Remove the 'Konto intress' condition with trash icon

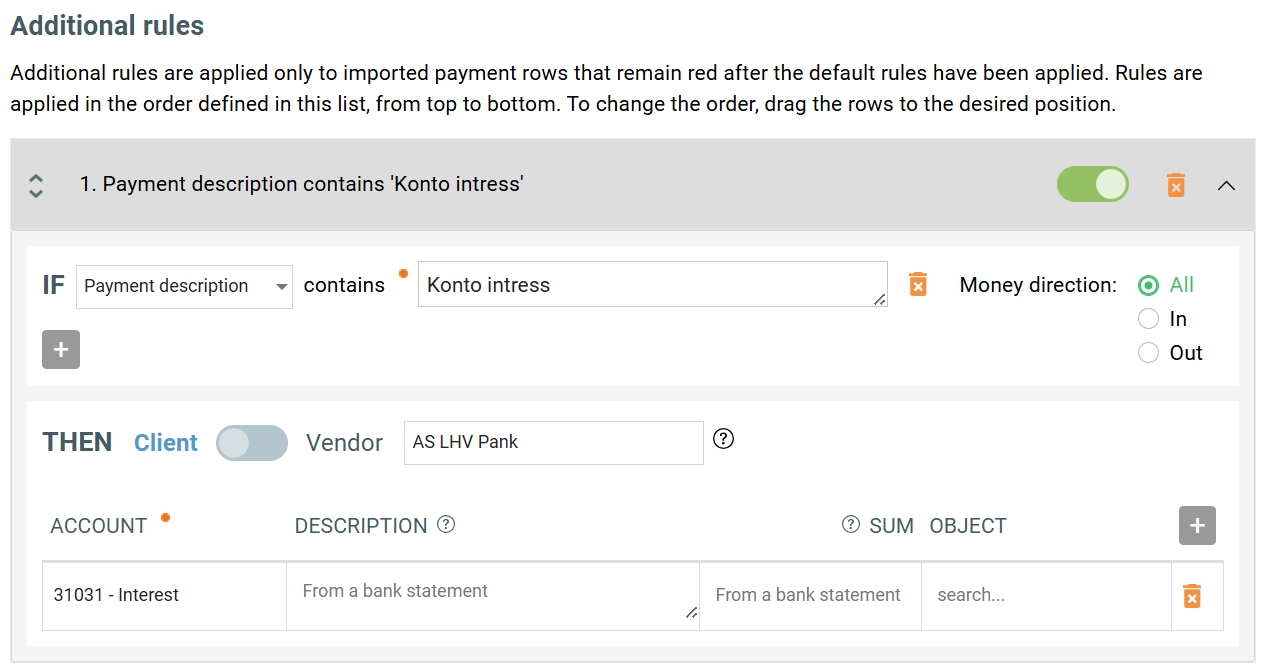coord(917,285)
